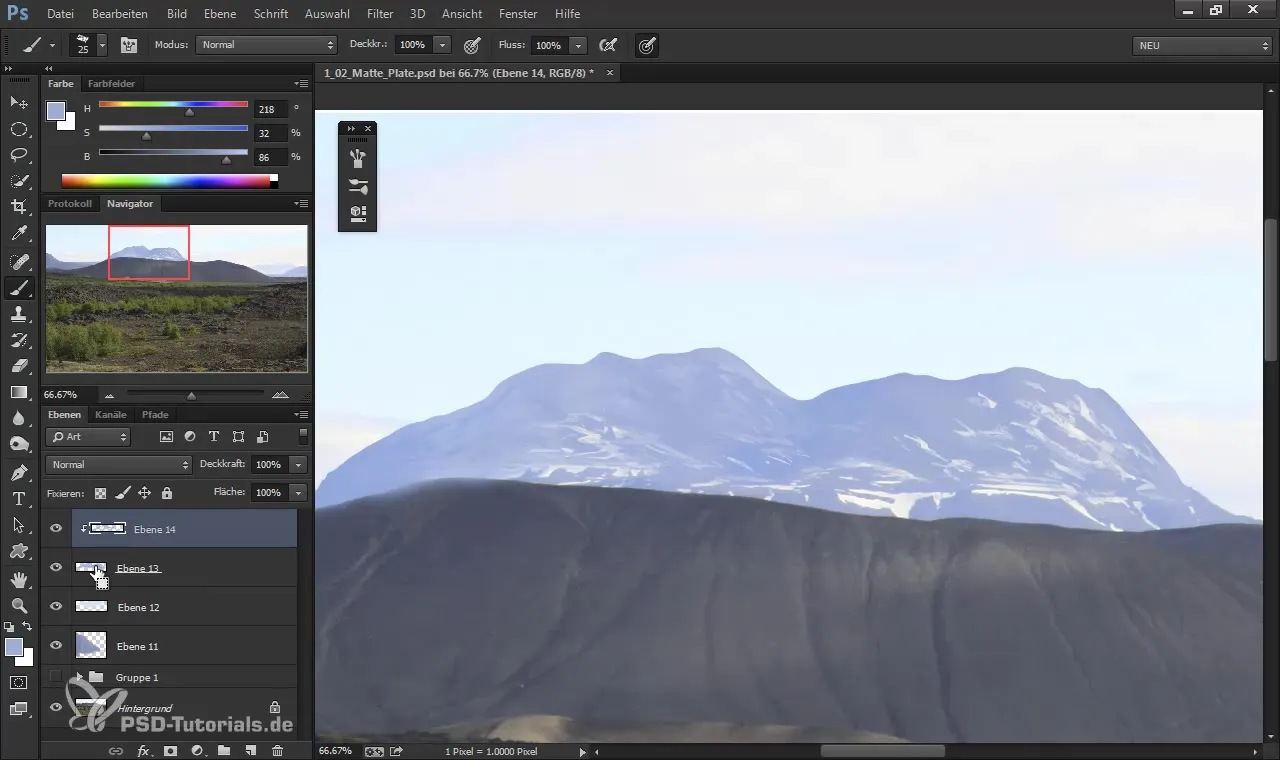Toggle pressure for opacity control
The height and width of the screenshot is (760, 1280).
pos(473,45)
